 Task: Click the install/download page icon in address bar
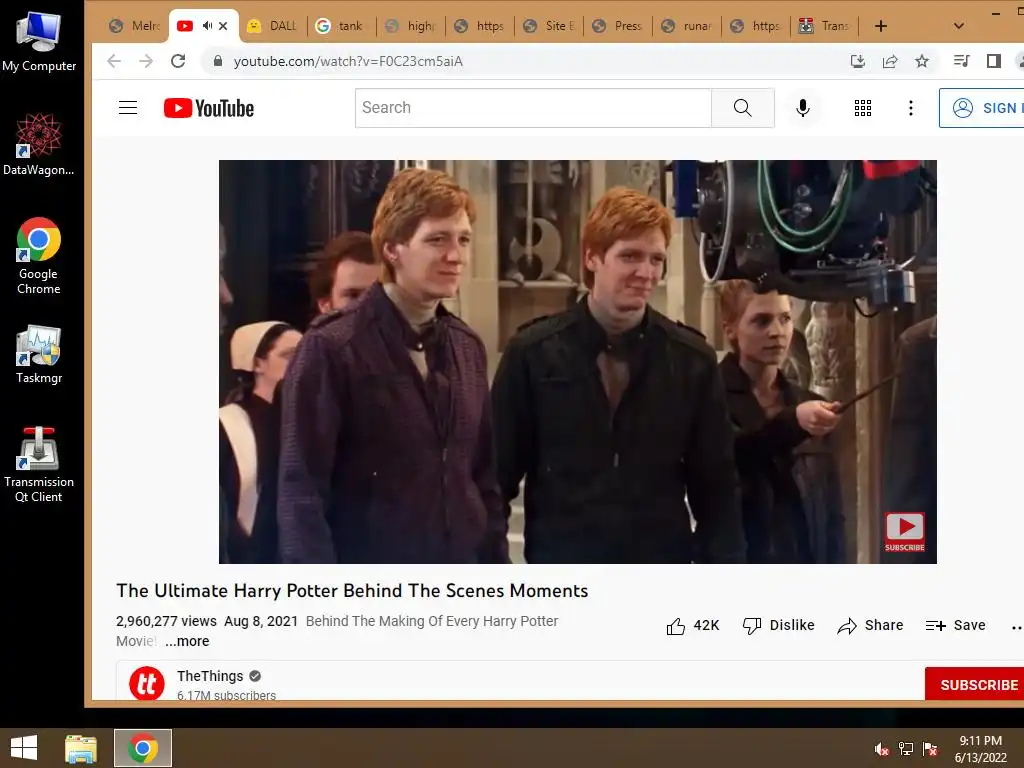pos(857,61)
